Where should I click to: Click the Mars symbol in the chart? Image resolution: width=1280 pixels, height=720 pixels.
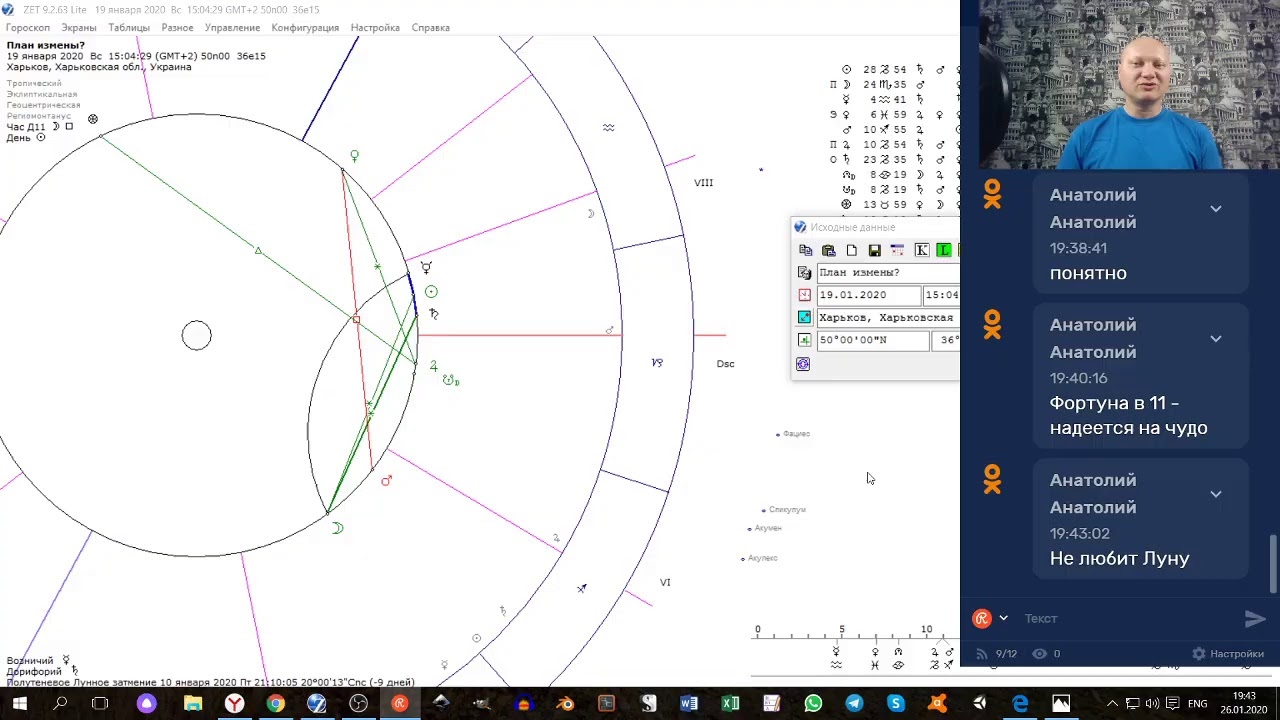(x=386, y=481)
